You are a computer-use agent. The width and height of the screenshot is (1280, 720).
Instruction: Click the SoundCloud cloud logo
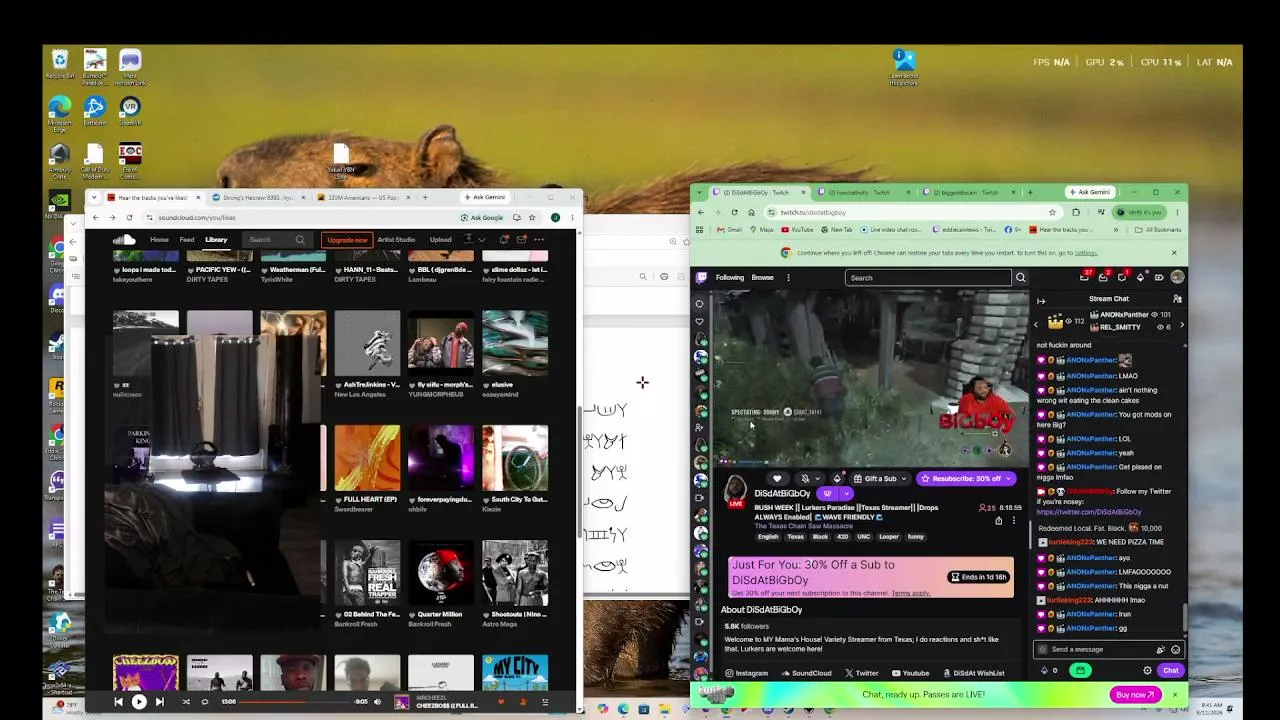tap(124, 240)
